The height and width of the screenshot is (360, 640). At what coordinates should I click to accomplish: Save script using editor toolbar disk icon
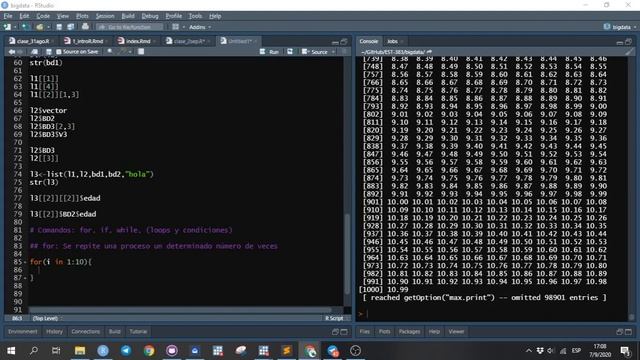point(49,52)
